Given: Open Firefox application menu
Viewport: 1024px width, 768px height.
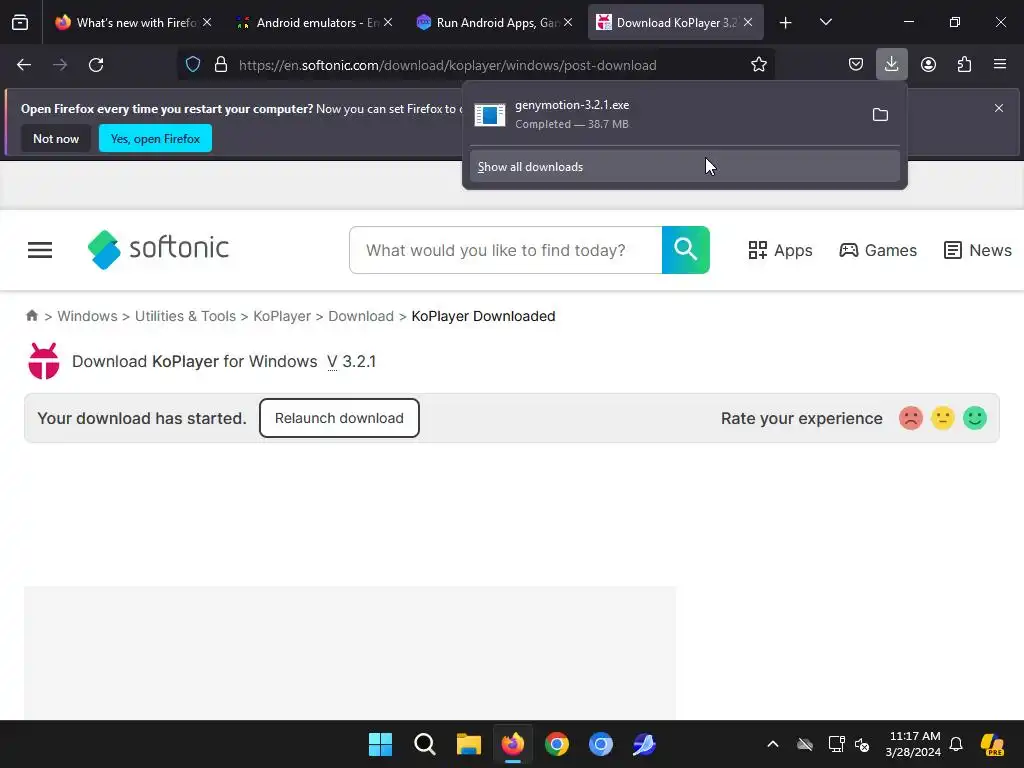Looking at the screenshot, I should pyautogui.click(x=1000, y=65).
